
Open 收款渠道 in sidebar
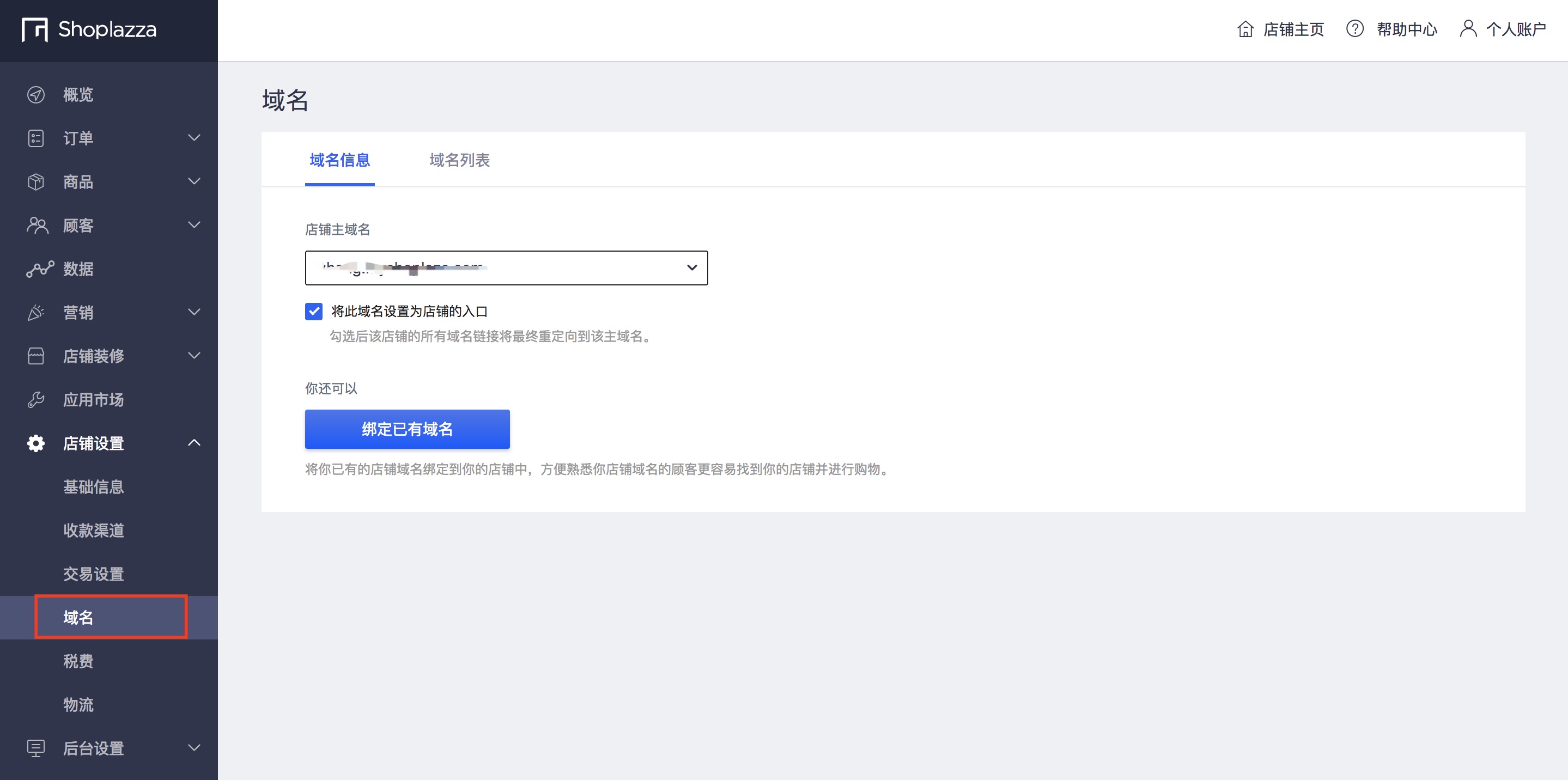point(94,531)
